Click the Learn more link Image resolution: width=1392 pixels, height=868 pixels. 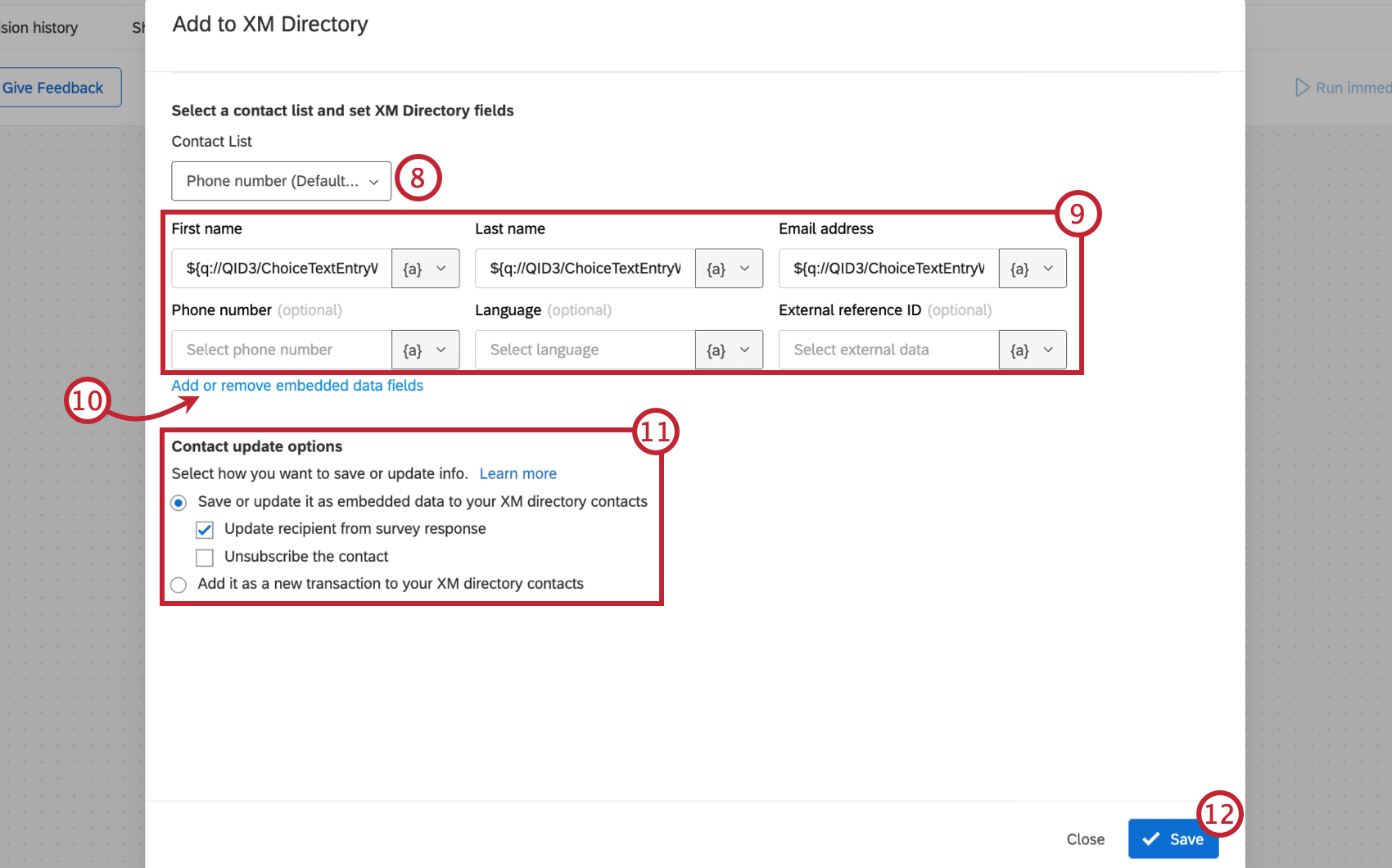tap(517, 473)
